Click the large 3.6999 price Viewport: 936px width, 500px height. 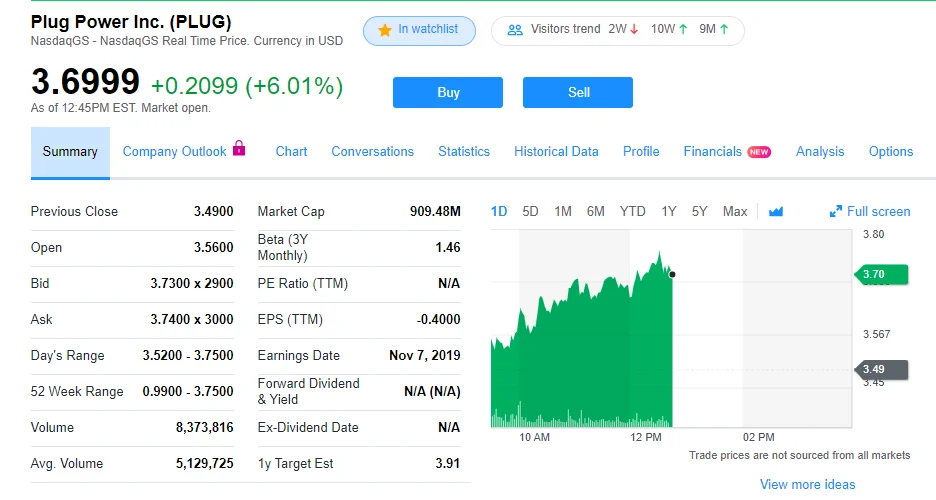(x=85, y=82)
